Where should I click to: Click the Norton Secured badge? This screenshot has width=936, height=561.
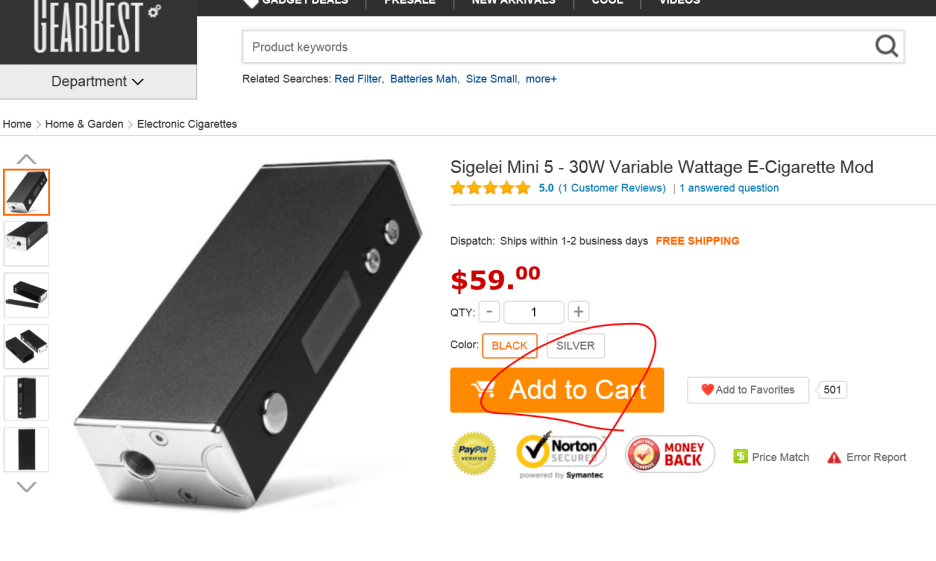[x=561, y=455]
